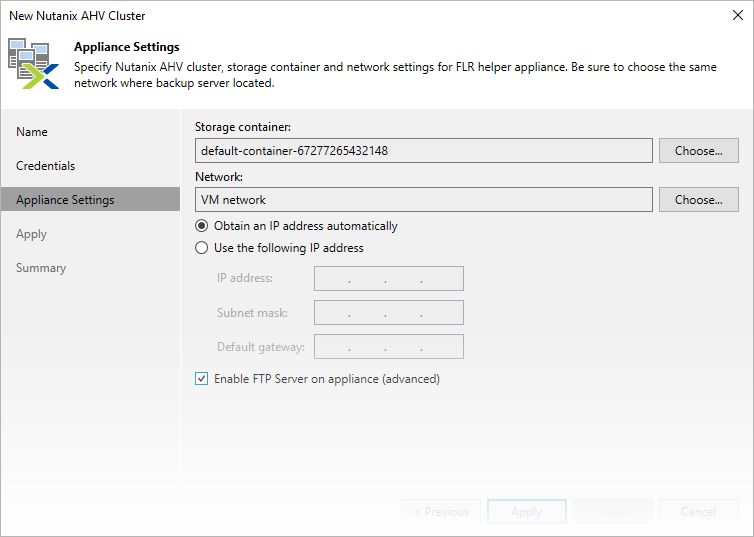
Task: Go back with the Previous button
Action: pos(441,511)
